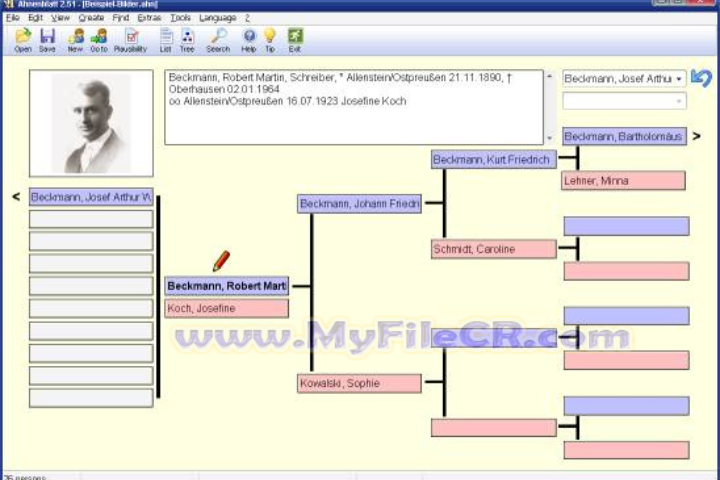Click the portrait photo of Robert Beckmann
Viewport: 720px width, 480px height.
click(91, 123)
